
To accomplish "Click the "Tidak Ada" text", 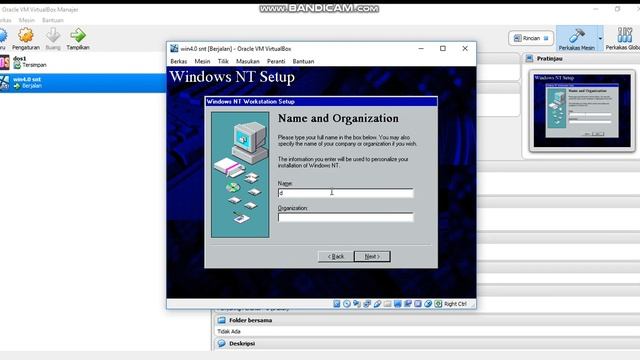I will click(229, 331).
